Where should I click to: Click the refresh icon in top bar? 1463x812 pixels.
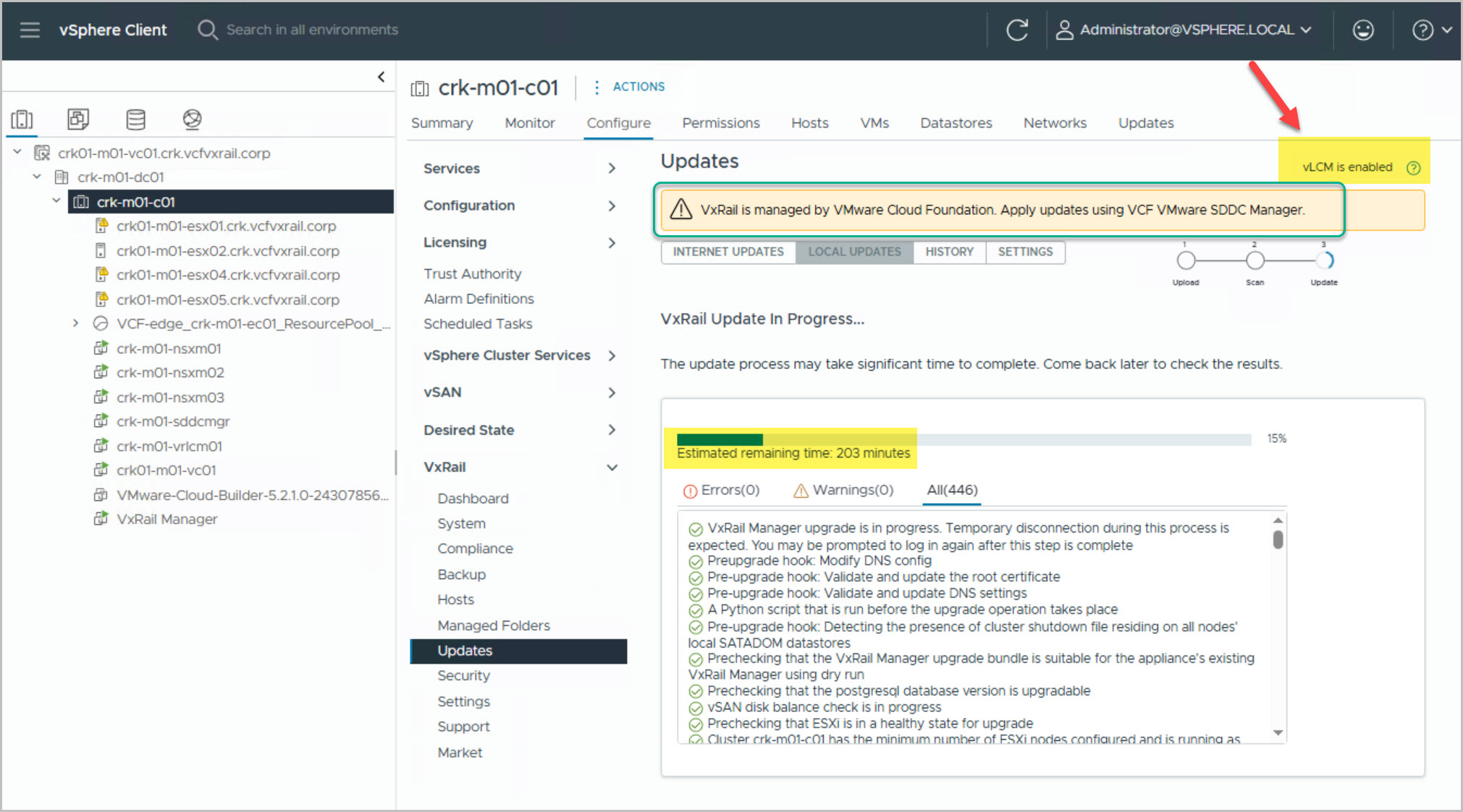pos(1017,30)
